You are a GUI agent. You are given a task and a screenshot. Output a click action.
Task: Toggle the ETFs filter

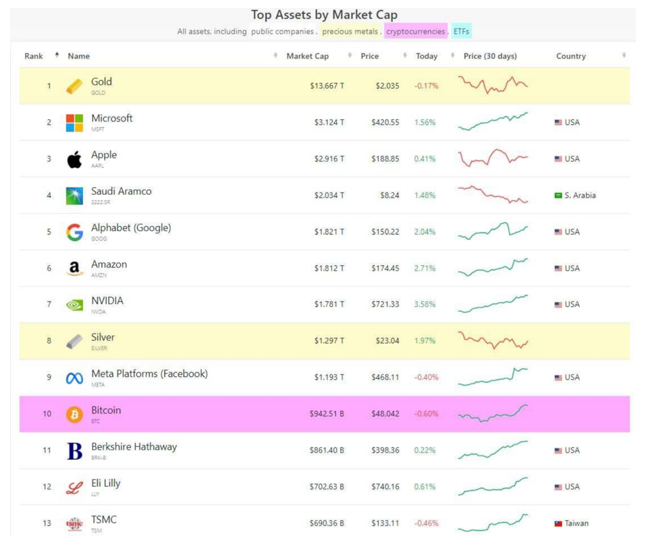pos(461,32)
